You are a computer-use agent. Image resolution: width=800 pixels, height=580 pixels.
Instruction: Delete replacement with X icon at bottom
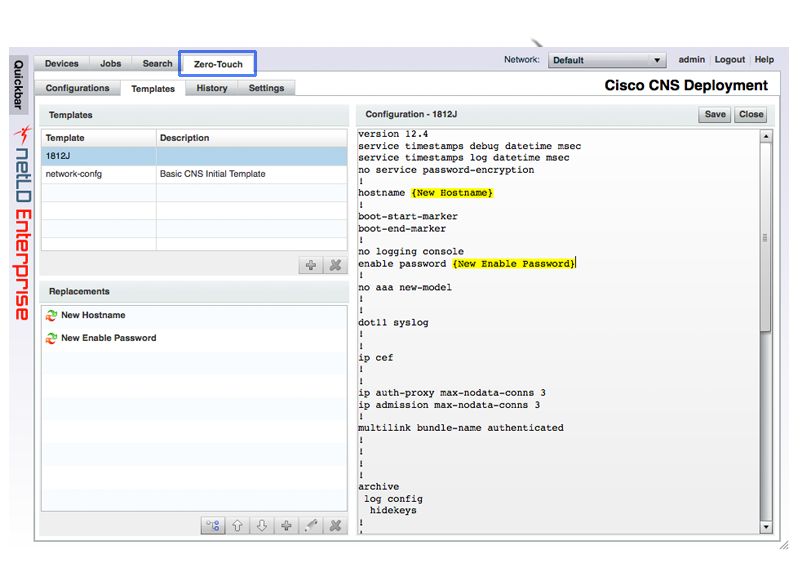(335, 525)
